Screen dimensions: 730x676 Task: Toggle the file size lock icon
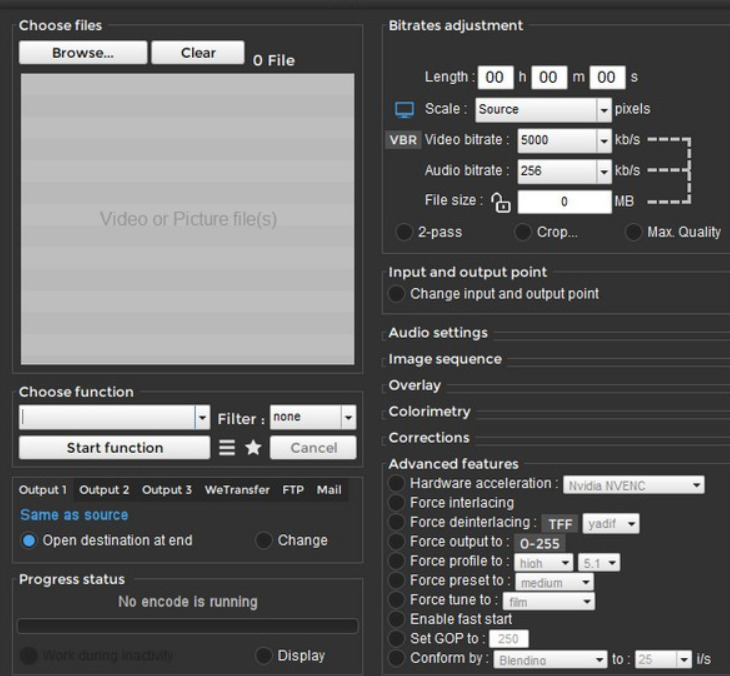pyautogui.click(x=501, y=203)
